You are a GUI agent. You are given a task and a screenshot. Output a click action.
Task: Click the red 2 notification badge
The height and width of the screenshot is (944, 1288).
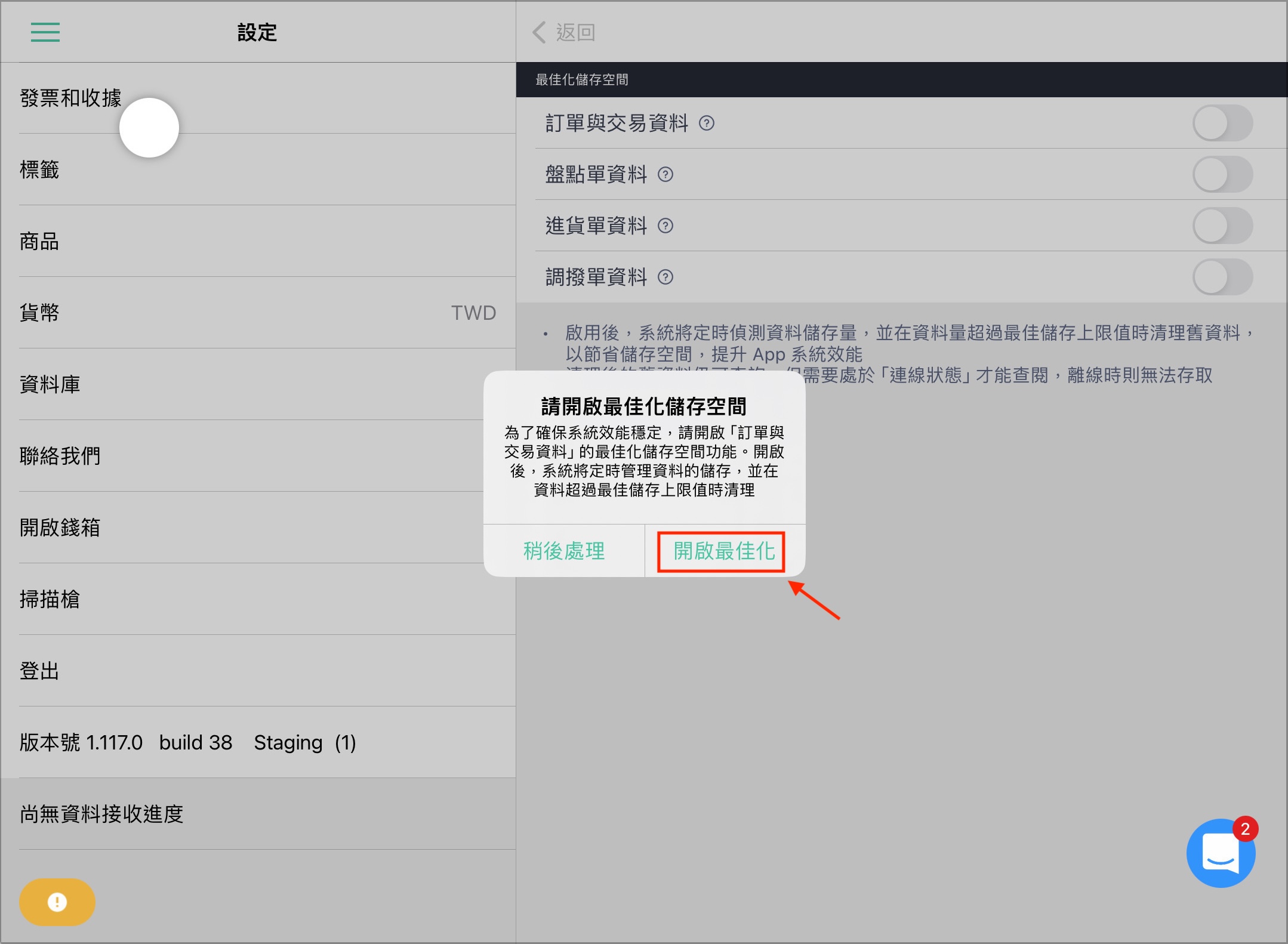(1245, 829)
